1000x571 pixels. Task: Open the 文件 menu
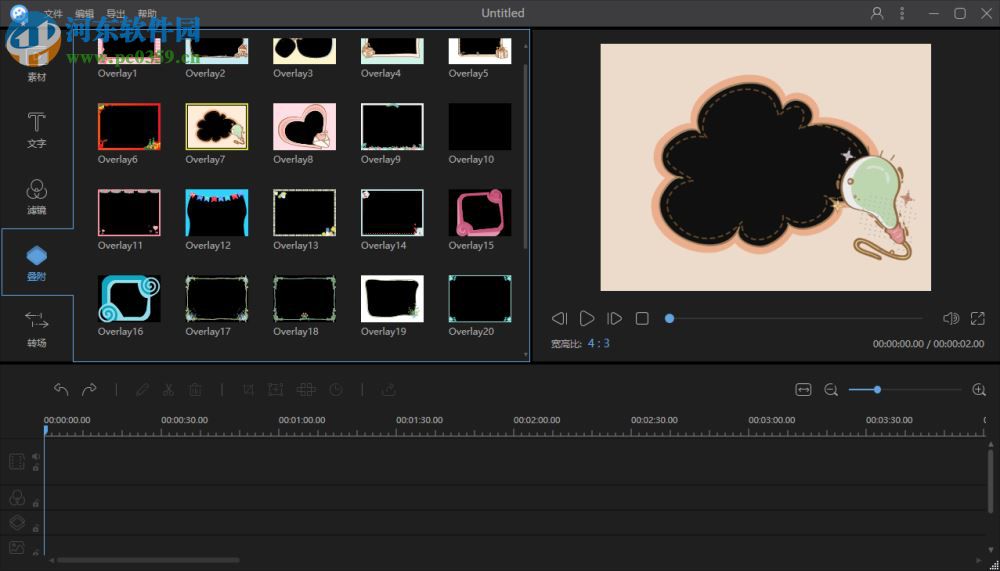coord(53,14)
